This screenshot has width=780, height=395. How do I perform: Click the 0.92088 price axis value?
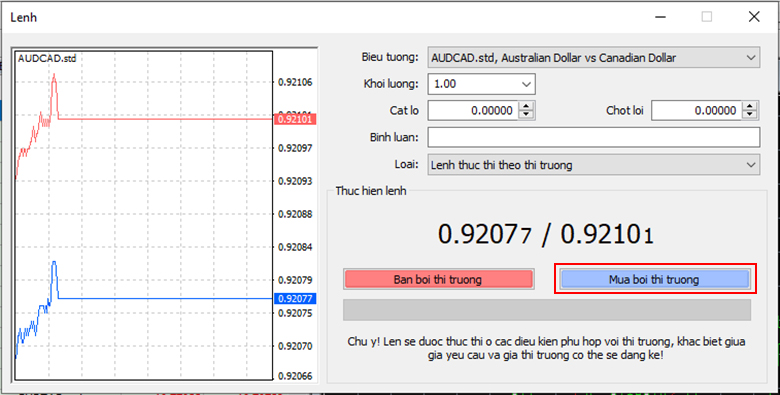click(x=295, y=214)
